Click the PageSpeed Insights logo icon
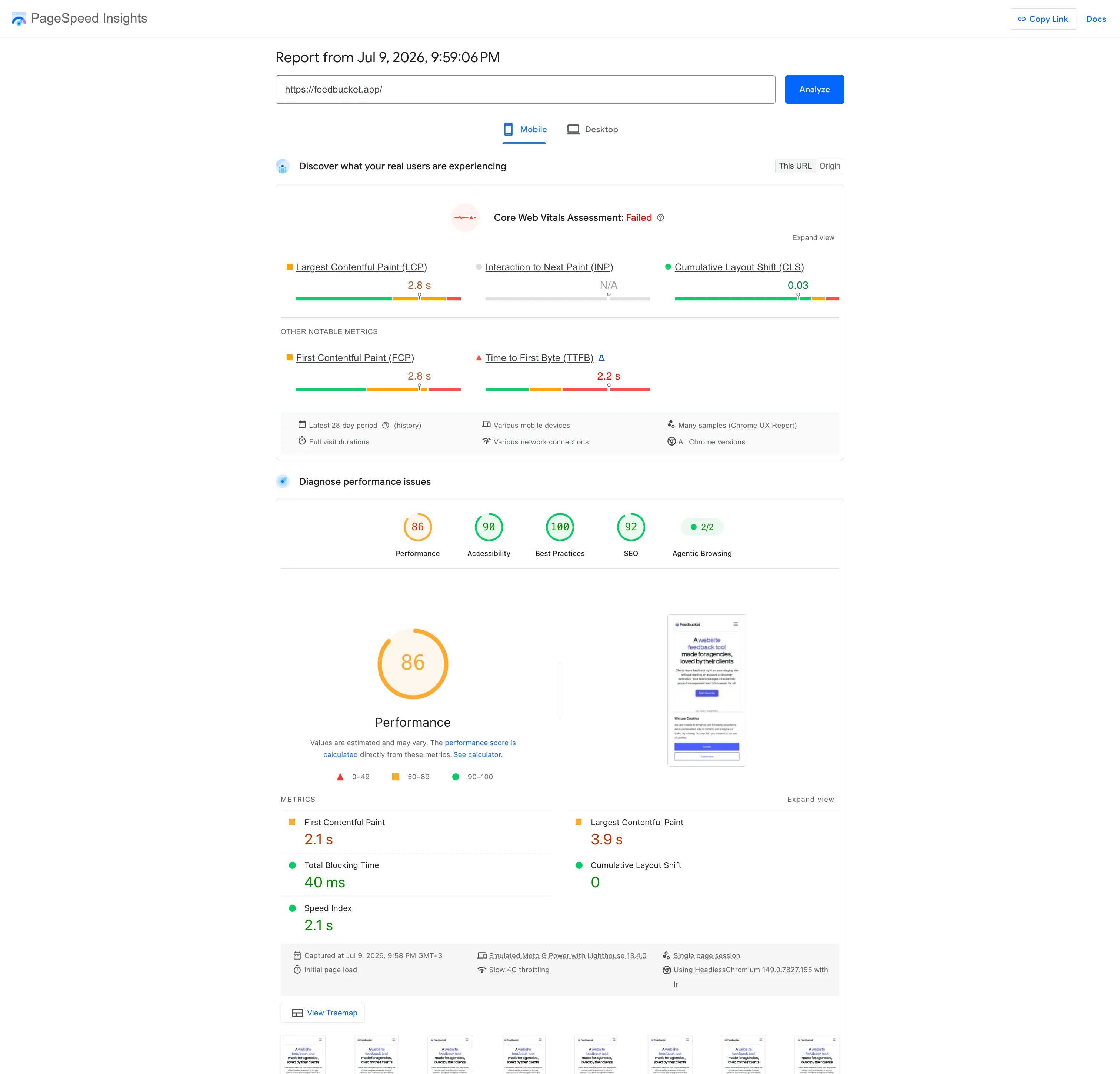1120x1074 pixels. point(18,19)
